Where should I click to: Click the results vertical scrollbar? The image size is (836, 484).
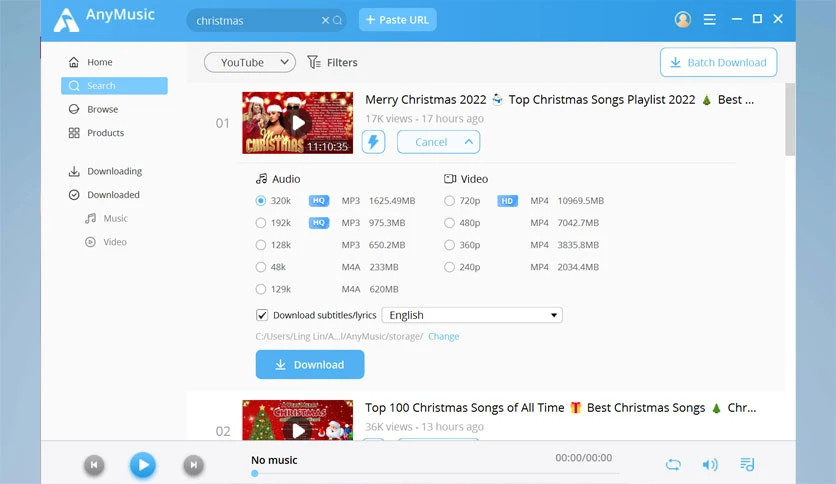[x=790, y=120]
